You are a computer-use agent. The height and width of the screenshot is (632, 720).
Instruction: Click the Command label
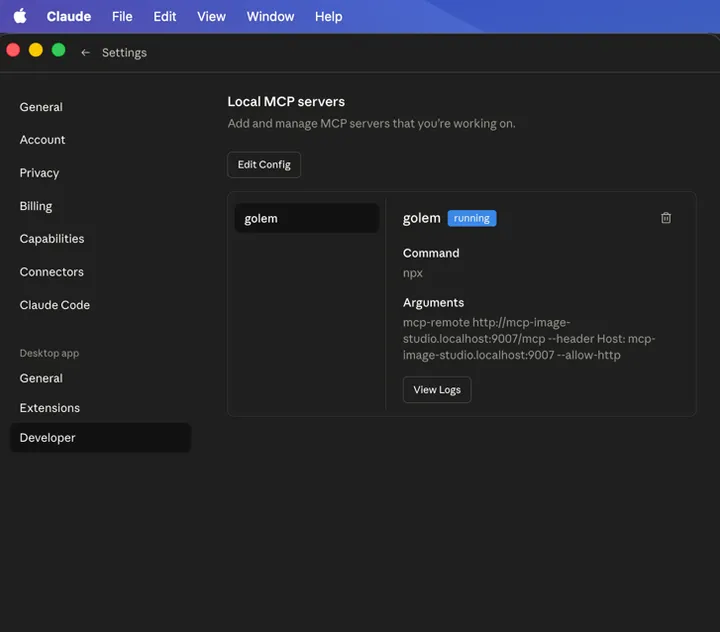click(431, 253)
